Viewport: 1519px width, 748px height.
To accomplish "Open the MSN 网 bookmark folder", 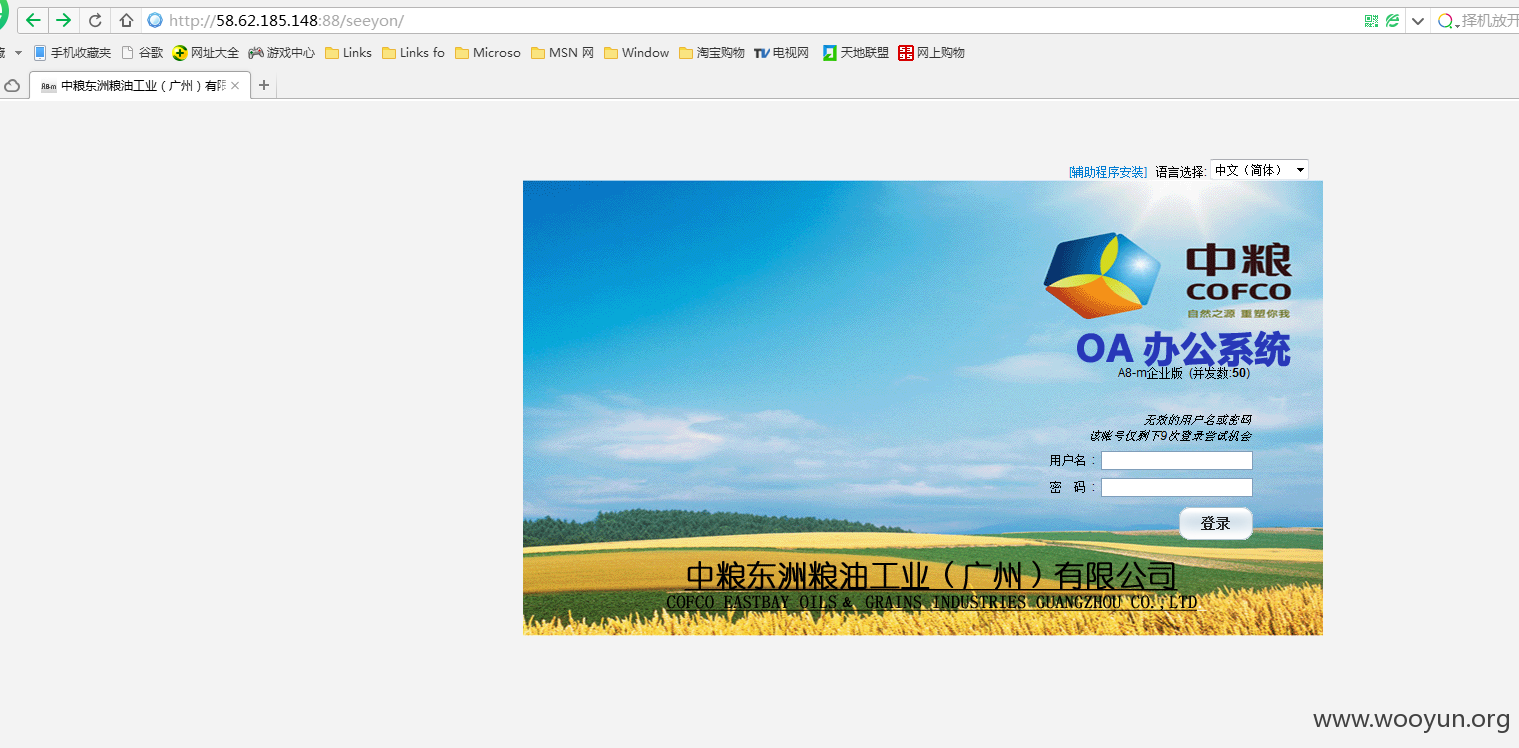I will coord(562,53).
